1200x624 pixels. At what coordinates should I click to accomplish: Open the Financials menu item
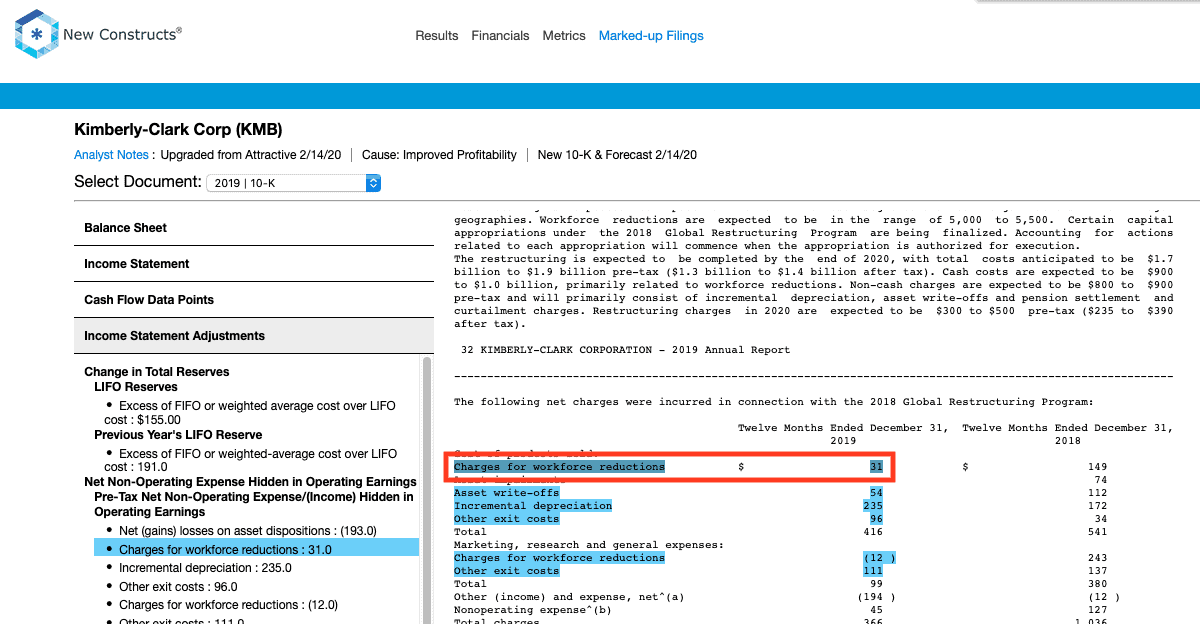click(x=500, y=36)
